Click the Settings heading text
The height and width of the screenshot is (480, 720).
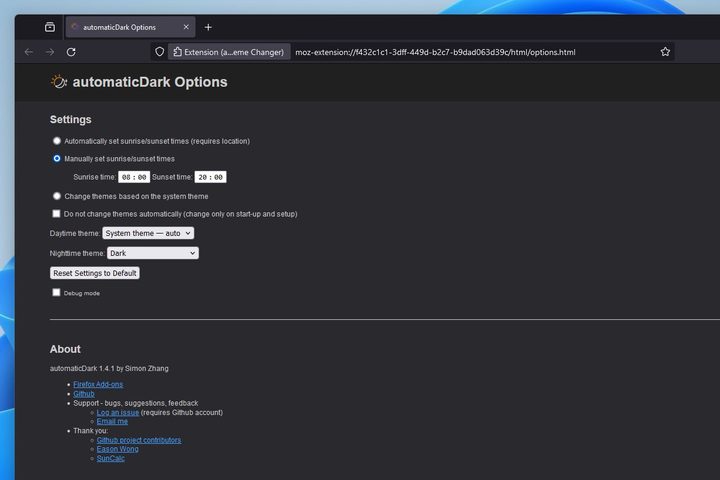[x=71, y=119]
